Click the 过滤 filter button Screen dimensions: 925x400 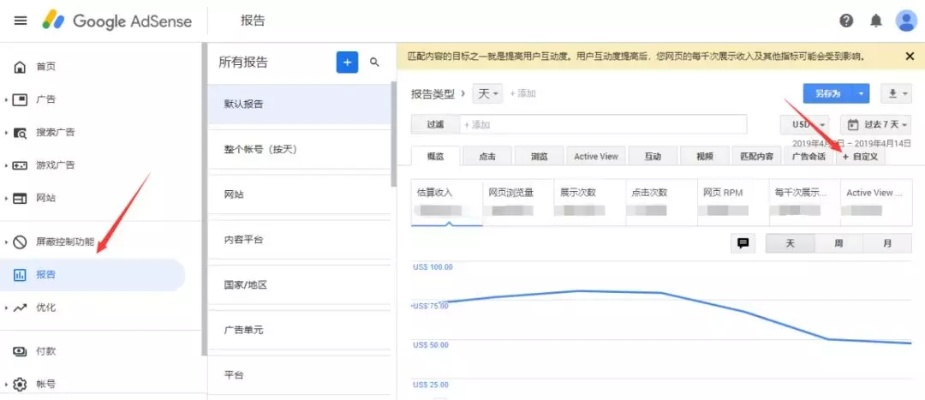click(x=435, y=124)
